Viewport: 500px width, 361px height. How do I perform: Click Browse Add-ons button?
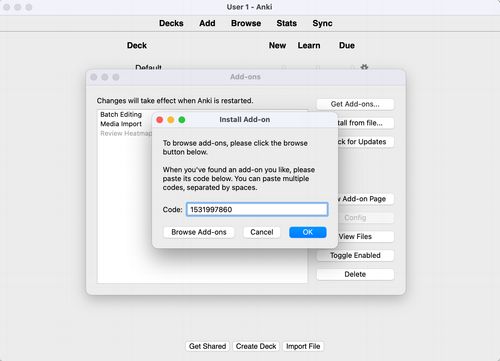[x=199, y=232]
